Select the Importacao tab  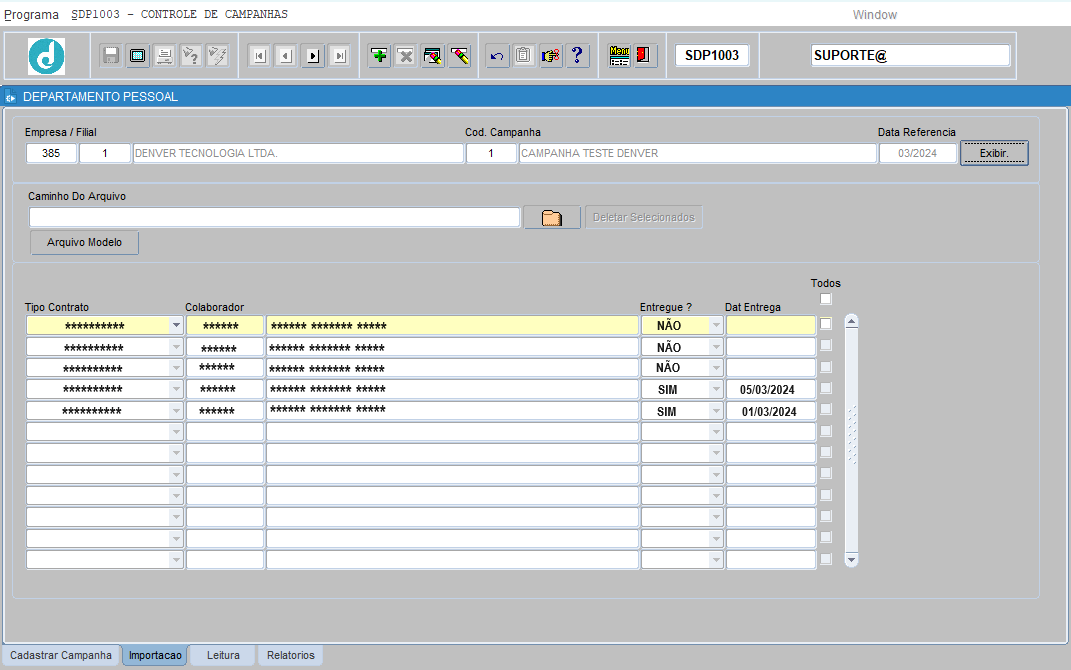[155, 655]
